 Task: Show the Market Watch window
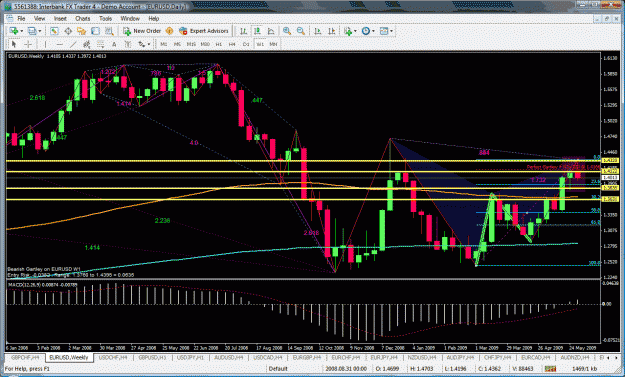click(x=54, y=31)
